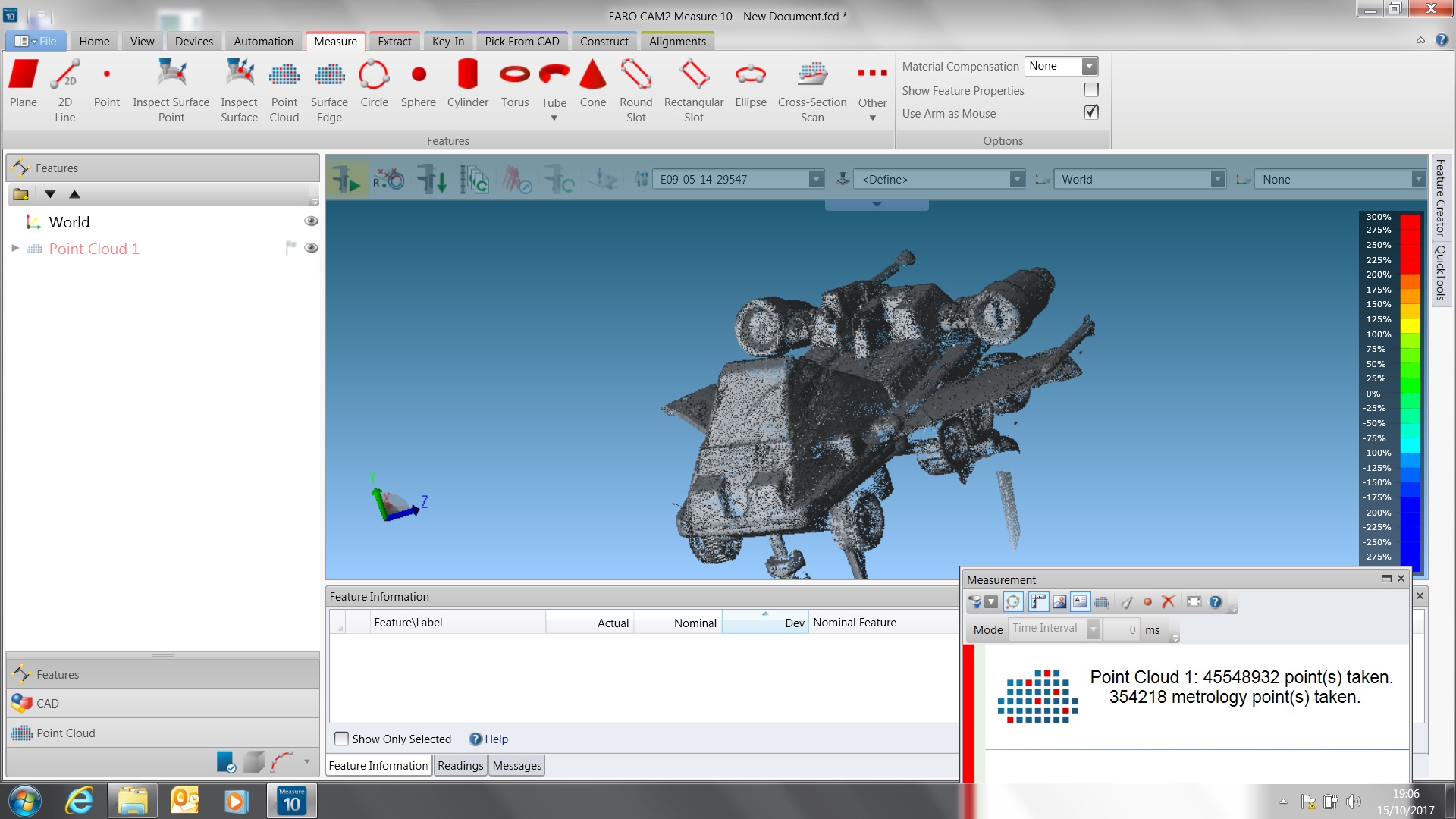Move feature down with the down arrow
Screen dimensions: 1456x819
tap(50, 194)
